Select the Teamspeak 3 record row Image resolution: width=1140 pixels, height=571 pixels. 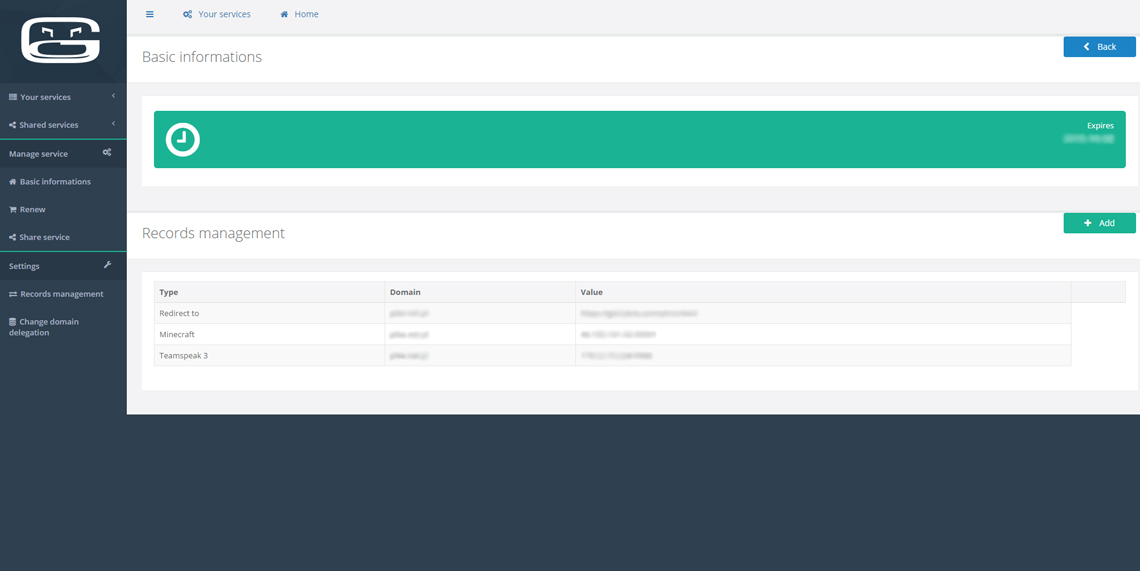[x=612, y=356]
